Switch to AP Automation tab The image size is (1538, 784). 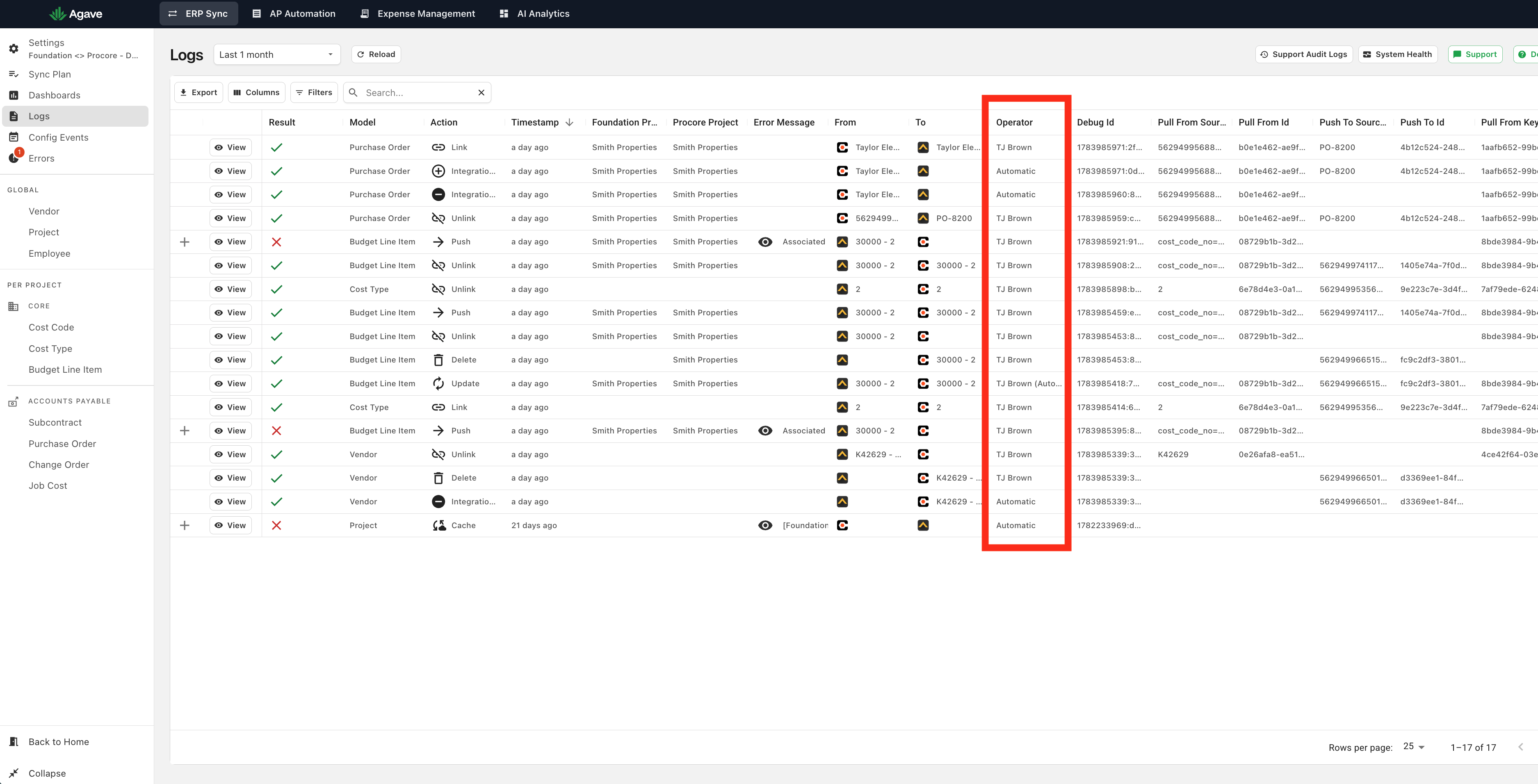(x=294, y=14)
